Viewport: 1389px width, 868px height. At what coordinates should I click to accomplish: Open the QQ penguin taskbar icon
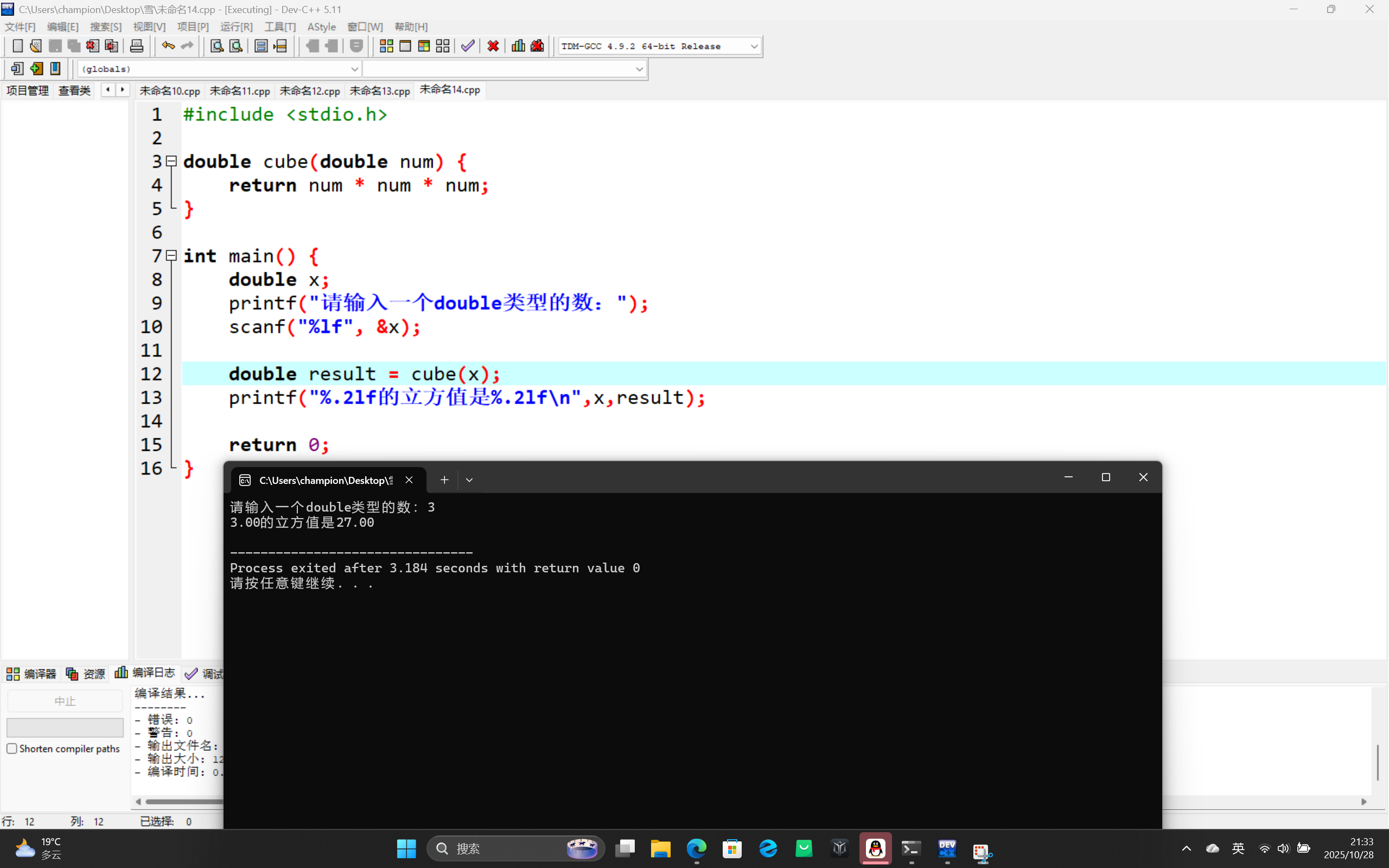(875, 848)
